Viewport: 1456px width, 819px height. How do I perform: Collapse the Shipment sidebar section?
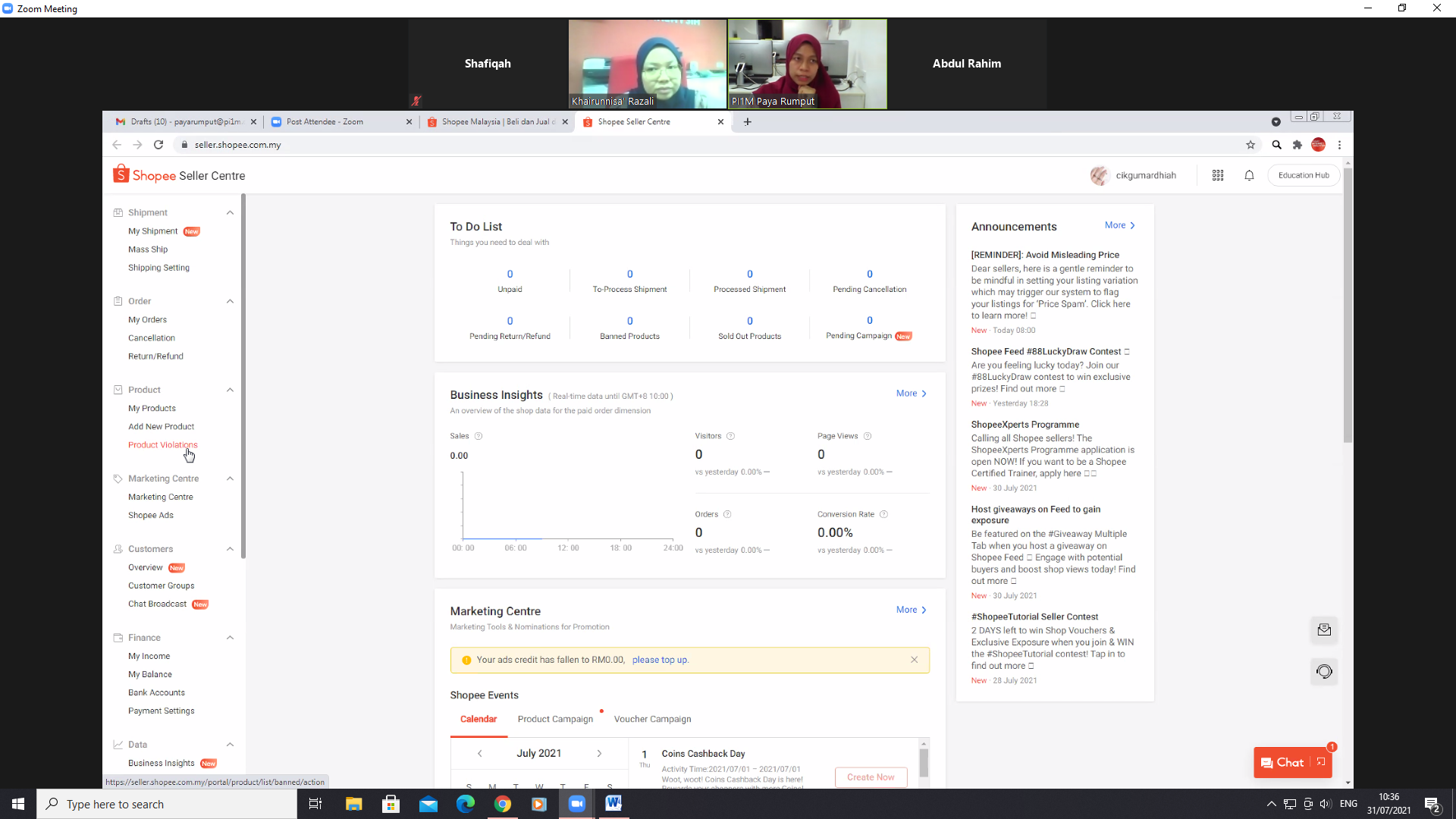tap(230, 212)
